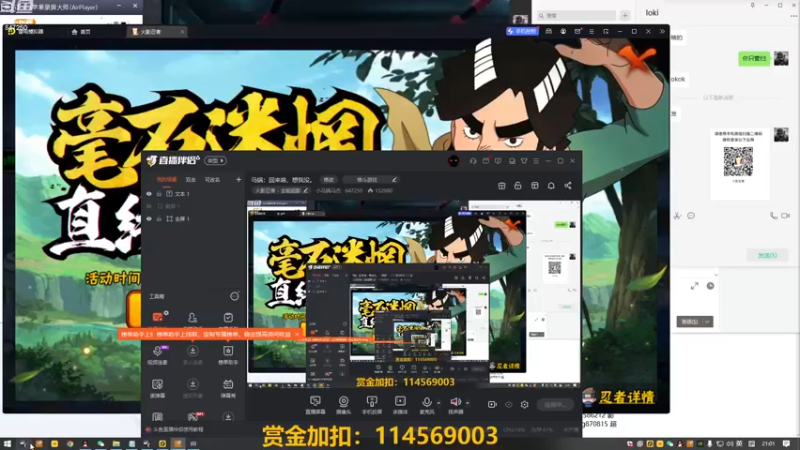Open the layout icon left of the bell
The image size is (800, 450).
click(x=535, y=186)
